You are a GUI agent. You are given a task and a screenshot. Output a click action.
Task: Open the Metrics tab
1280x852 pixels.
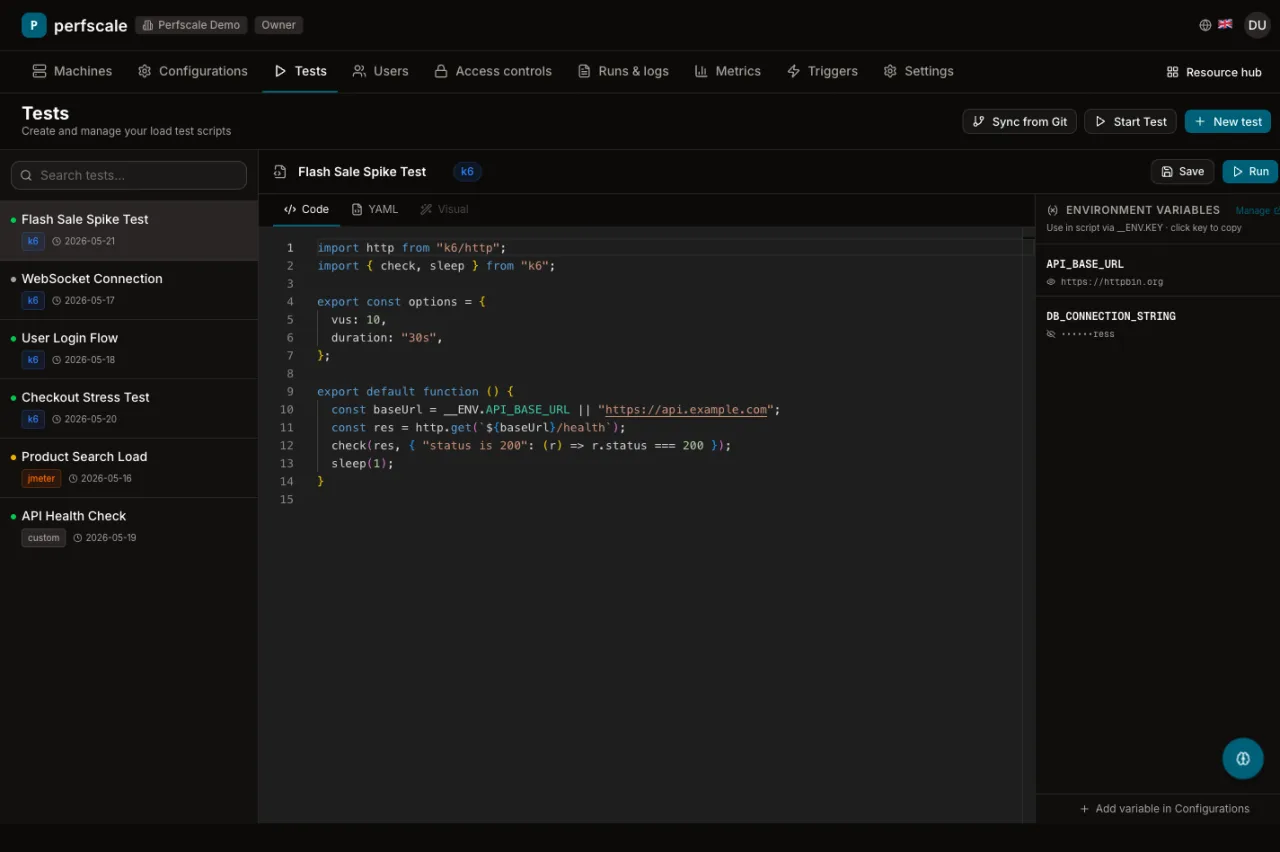pyautogui.click(x=727, y=71)
